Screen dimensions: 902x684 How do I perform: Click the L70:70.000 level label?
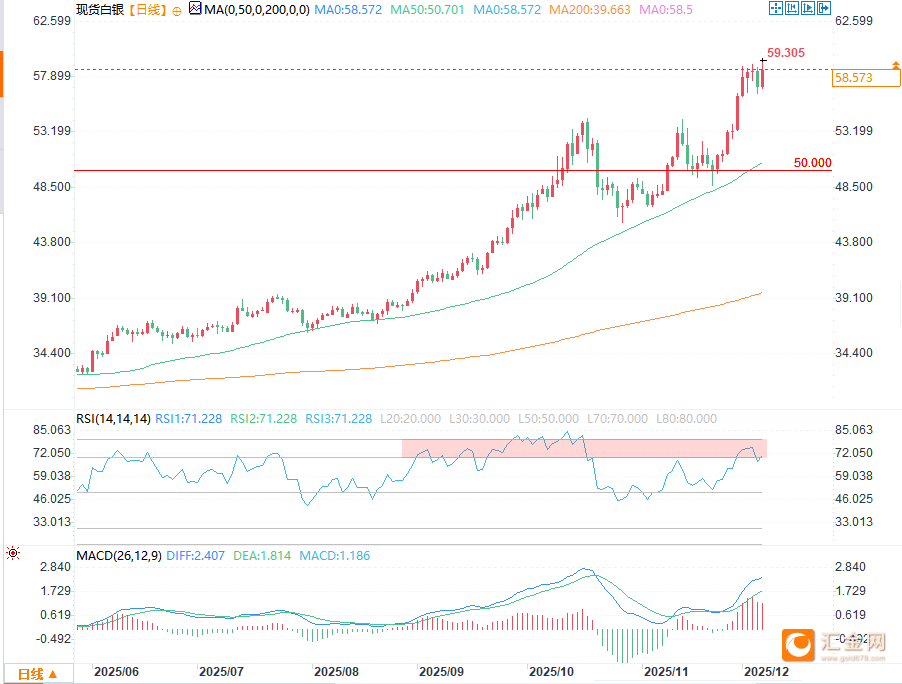click(617, 419)
